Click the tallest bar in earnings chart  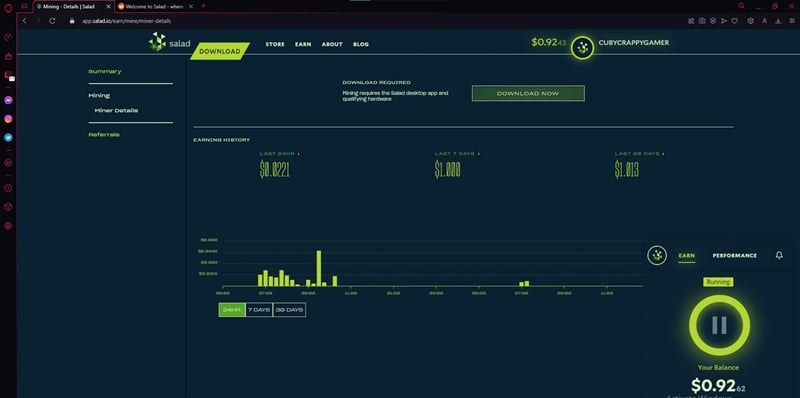319,268
